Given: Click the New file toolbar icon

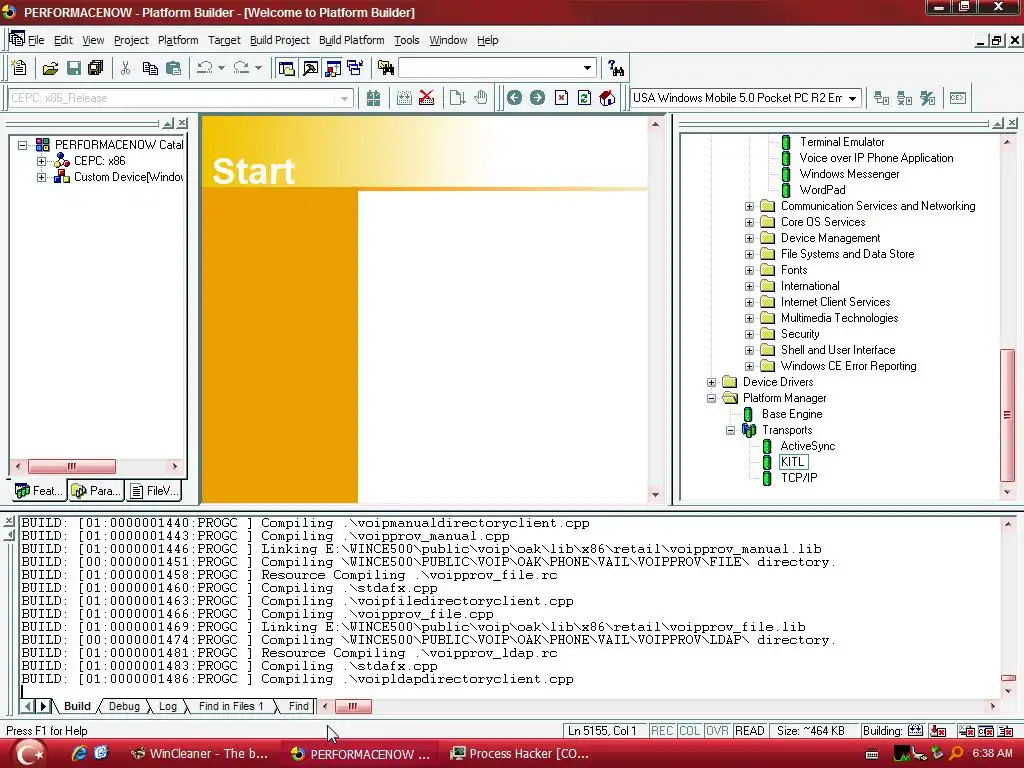Looking at the screenshot, I should (x=19, y=68).
